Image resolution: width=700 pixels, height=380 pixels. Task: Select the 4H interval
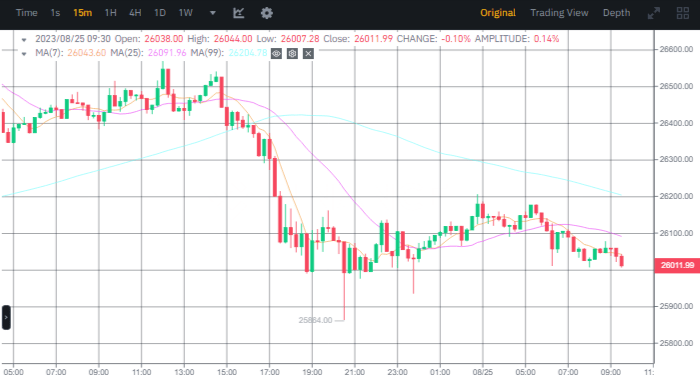(x=135, y=13)
